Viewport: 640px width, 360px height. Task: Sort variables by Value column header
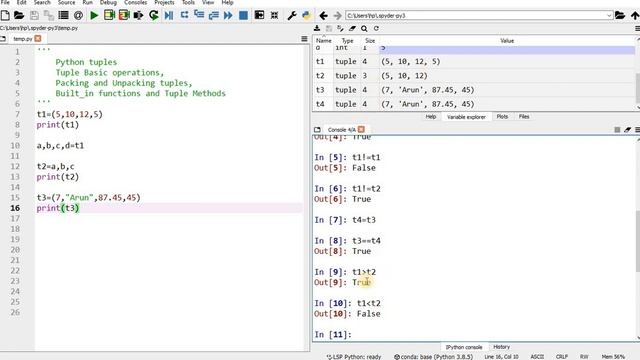[507, 41]
